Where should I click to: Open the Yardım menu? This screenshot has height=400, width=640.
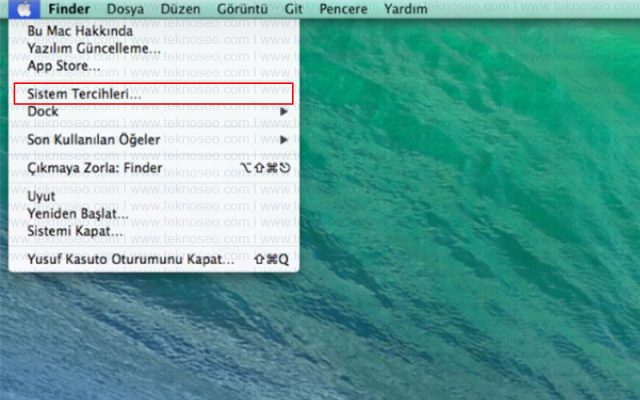(406, 9)
